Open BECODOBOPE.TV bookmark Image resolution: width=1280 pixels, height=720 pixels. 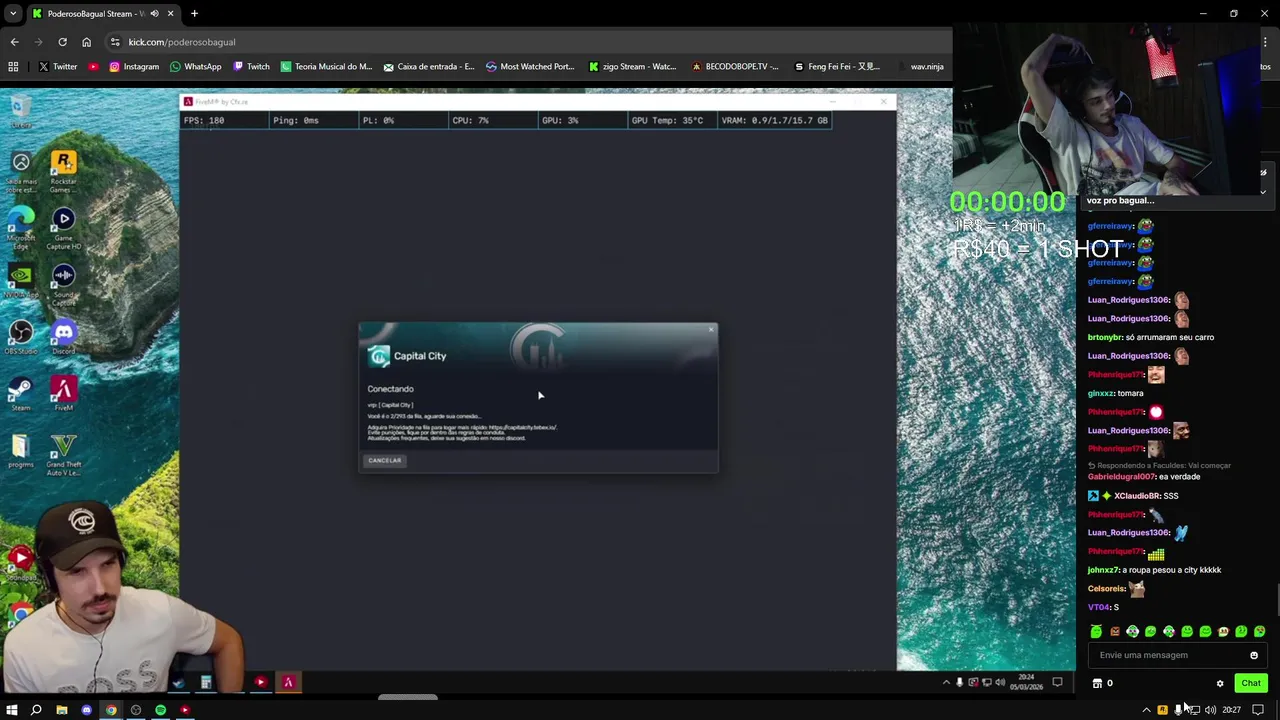[x=735, y=67]
